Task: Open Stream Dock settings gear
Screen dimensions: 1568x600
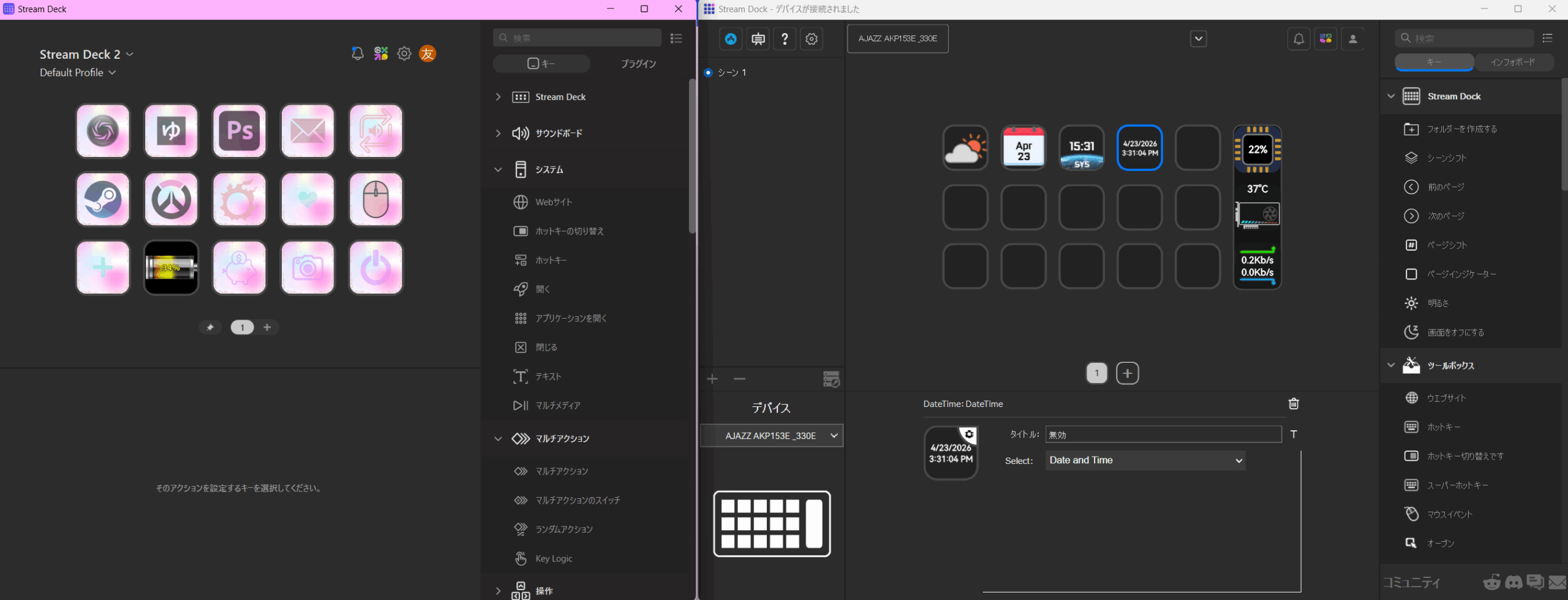Action: coord(812,39)
